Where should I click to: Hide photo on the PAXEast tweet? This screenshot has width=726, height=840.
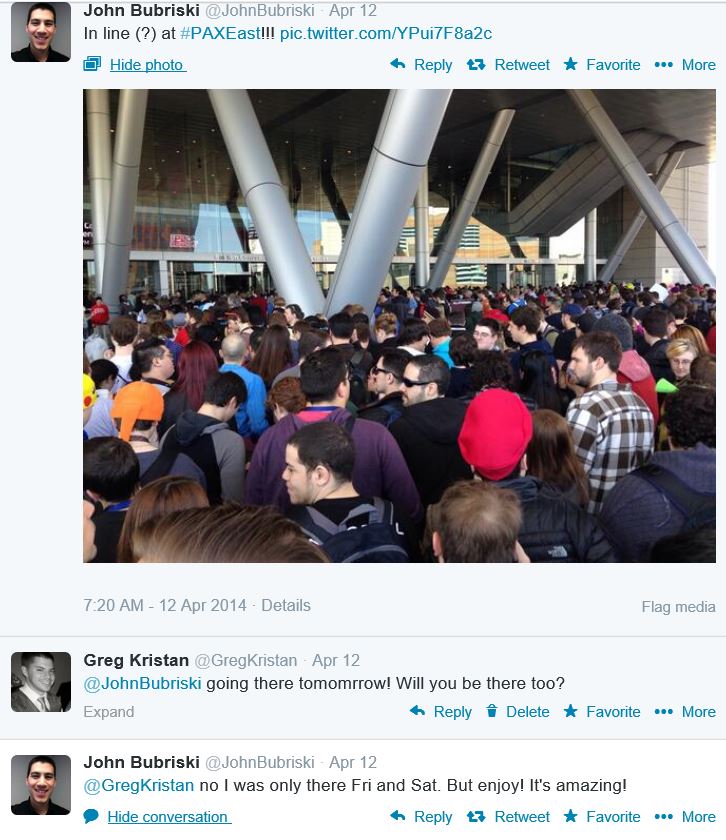[x=135, y=65]
